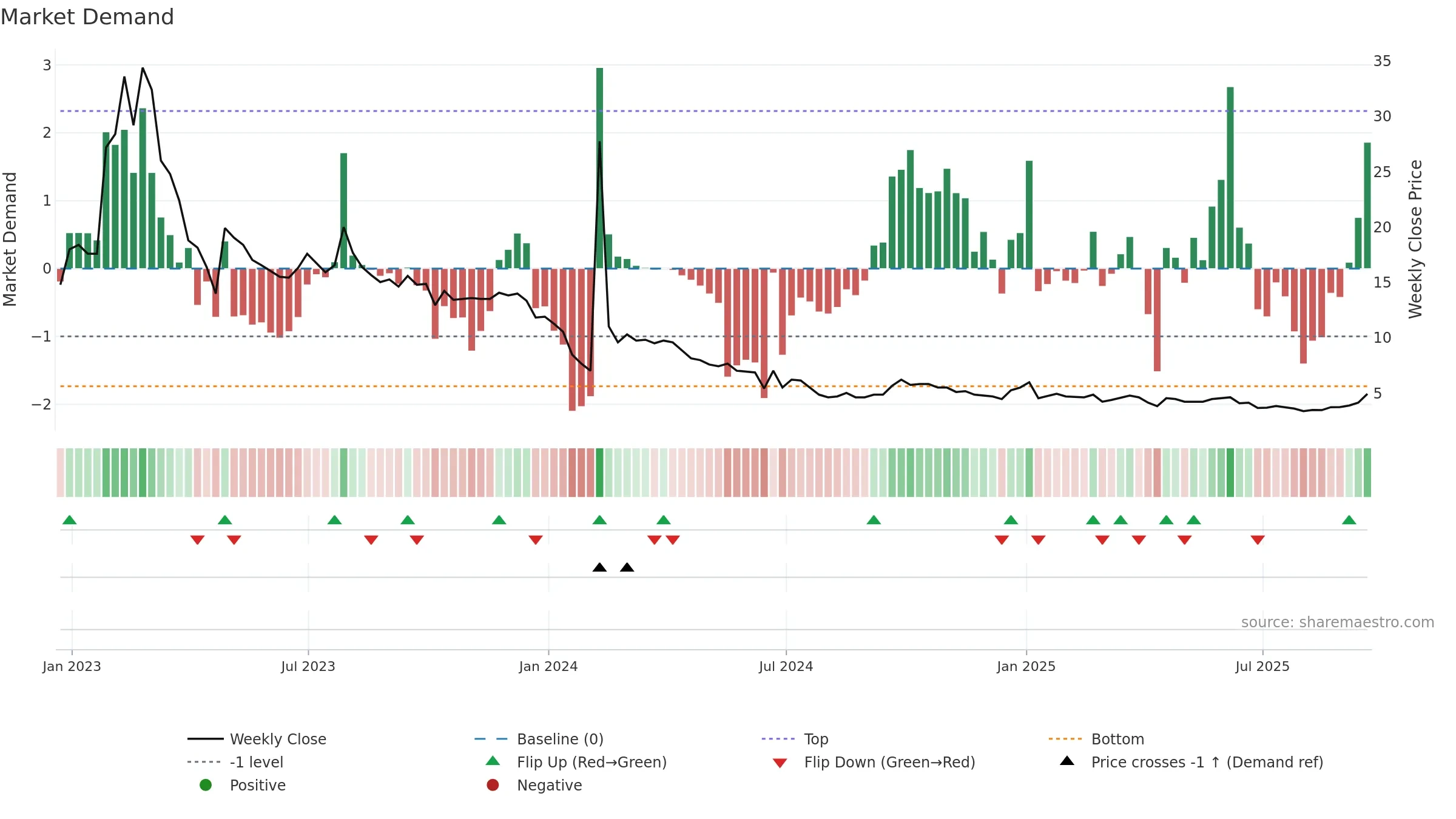Viewport: 1456px width, 819px height.
Task: Click the 25 tick on the right price axis
Action: coord(1383,172)
